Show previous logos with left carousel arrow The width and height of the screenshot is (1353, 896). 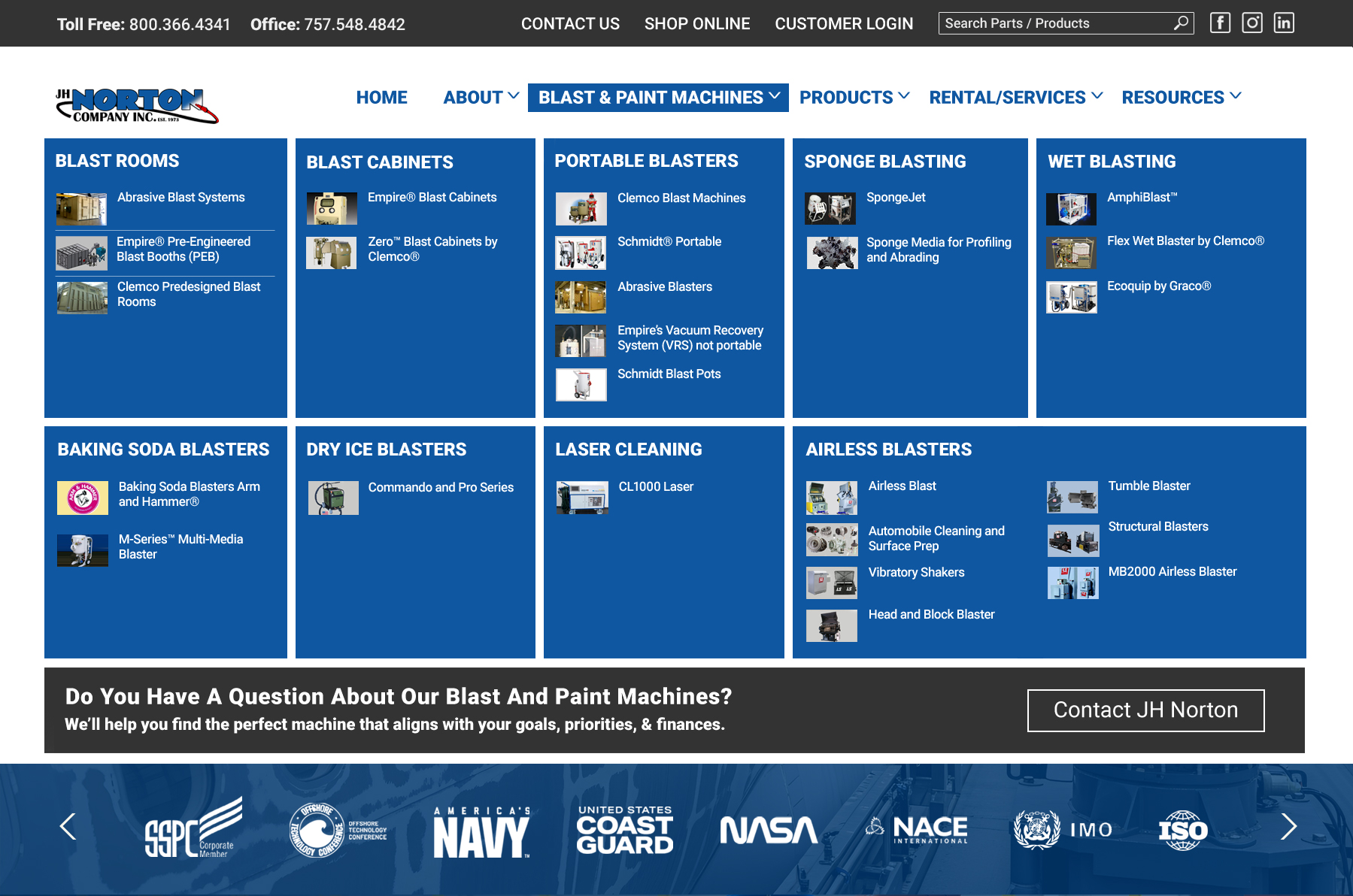68,827
